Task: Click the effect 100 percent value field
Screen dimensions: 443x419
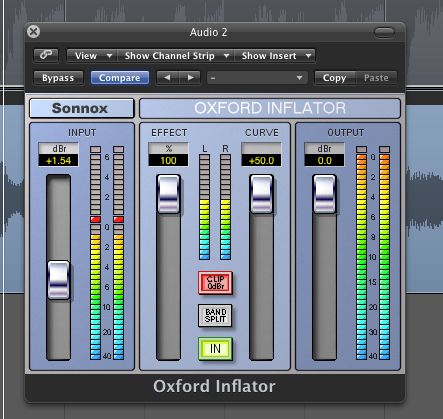Action: pyautogui.click(x=168, y=161)
